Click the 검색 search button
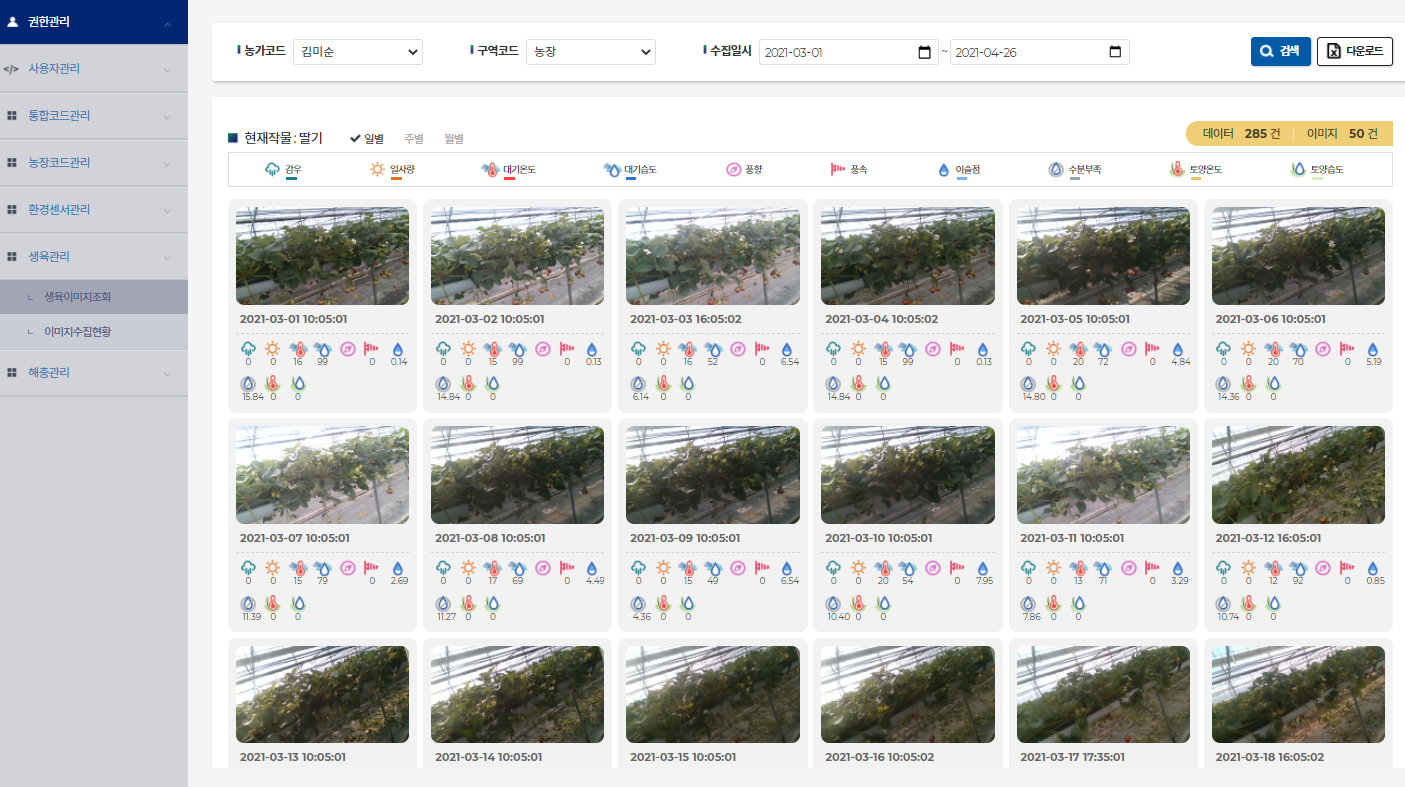The height and width of the screenshot is (787, 1405). [1280, 51]
